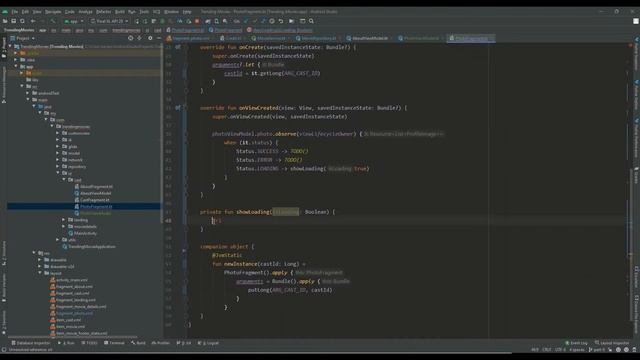This screenshot has height=360, width=640.
Task: Open the File menu
Action: (15, 12)
